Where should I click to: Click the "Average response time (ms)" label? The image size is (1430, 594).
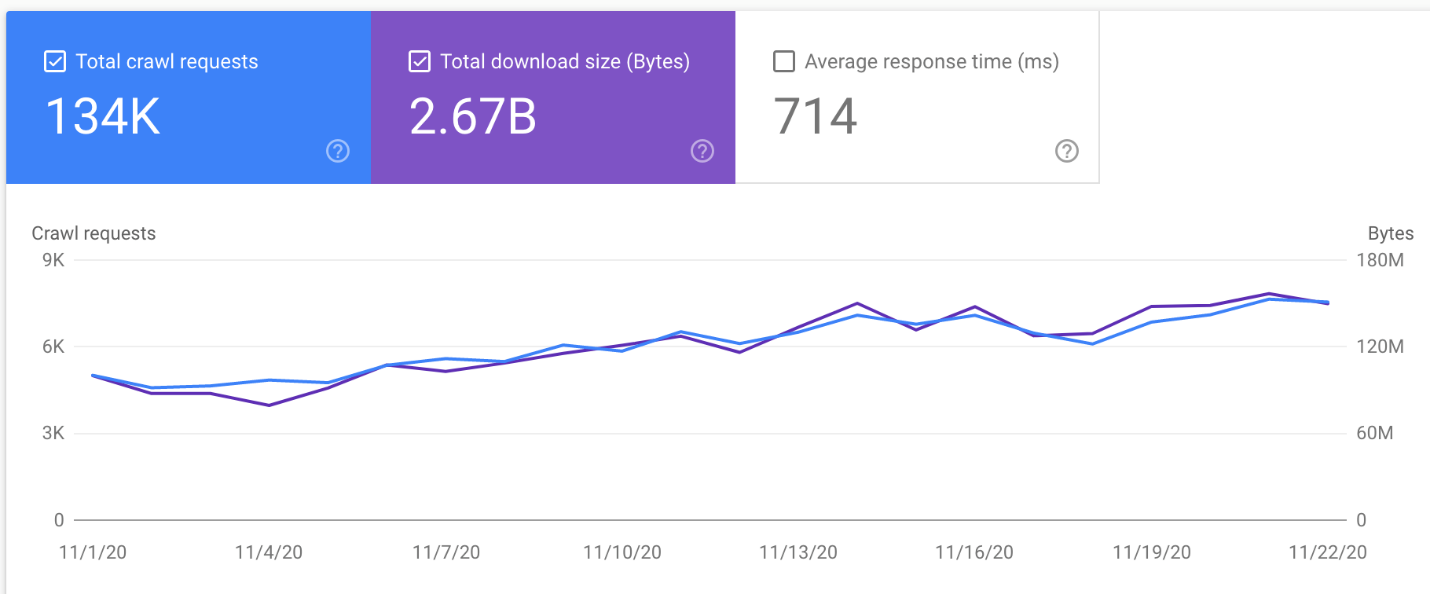coord(931,62)
